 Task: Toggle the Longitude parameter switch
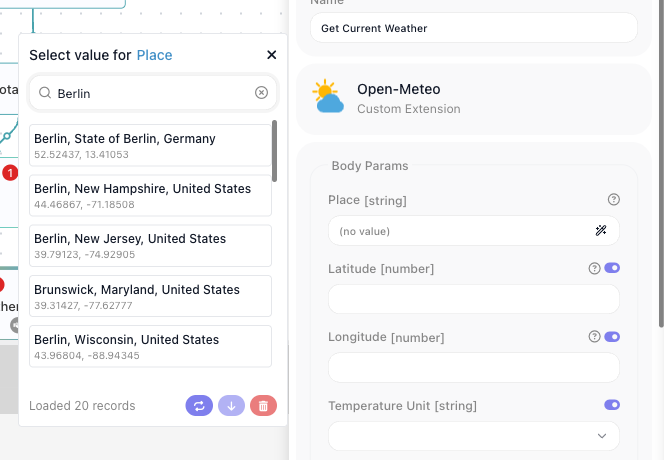click(612, 337)
